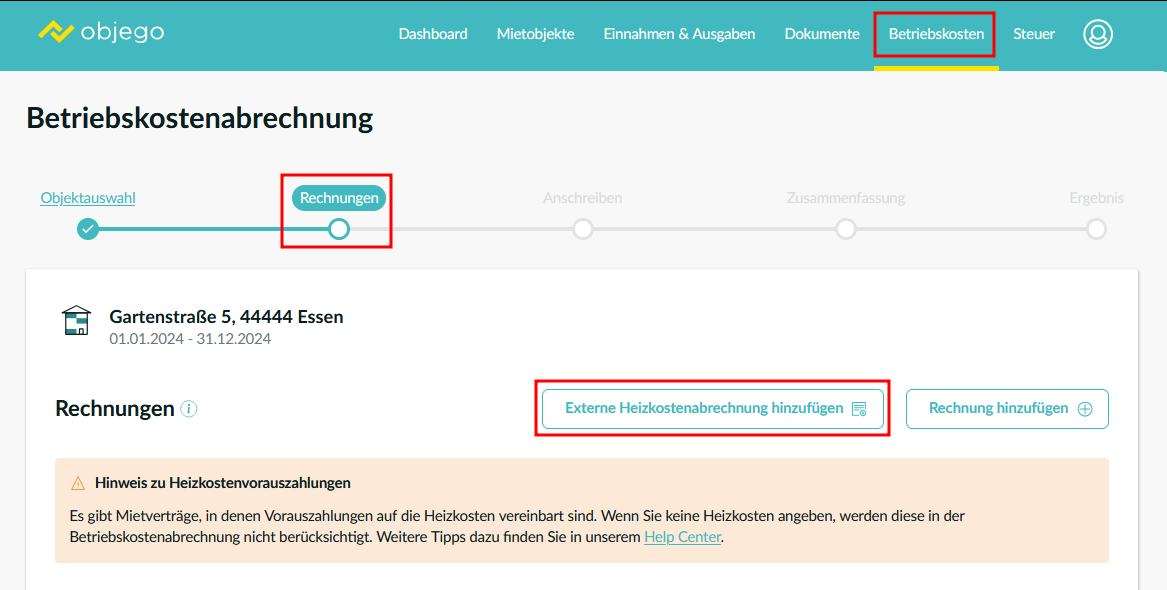Click the Rechnungen section heading
1167x590 pixels.
pos(115,408)
